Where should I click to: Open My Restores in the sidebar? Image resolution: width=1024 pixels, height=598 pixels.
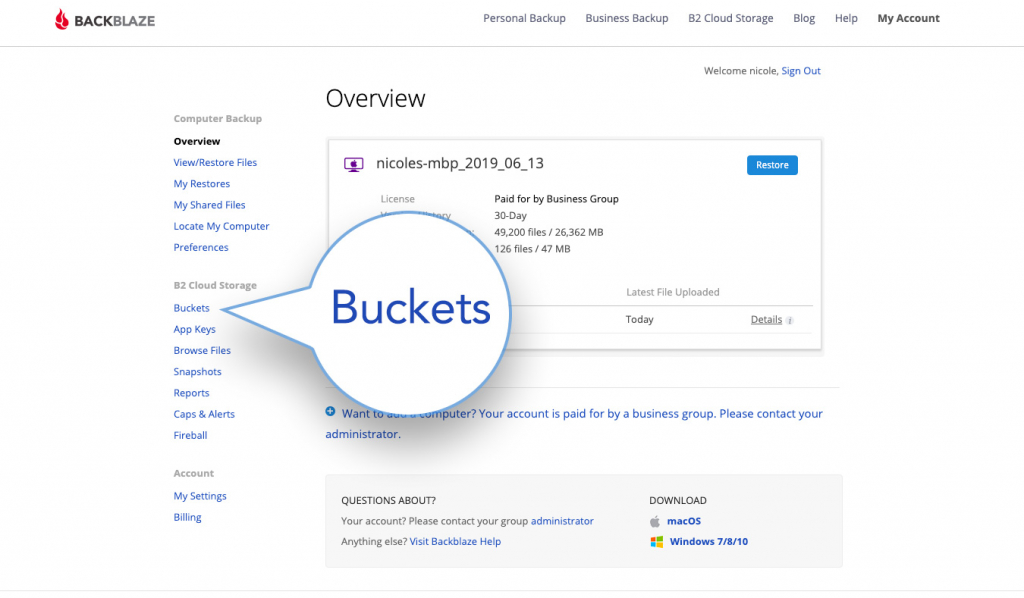click(202, 184)
